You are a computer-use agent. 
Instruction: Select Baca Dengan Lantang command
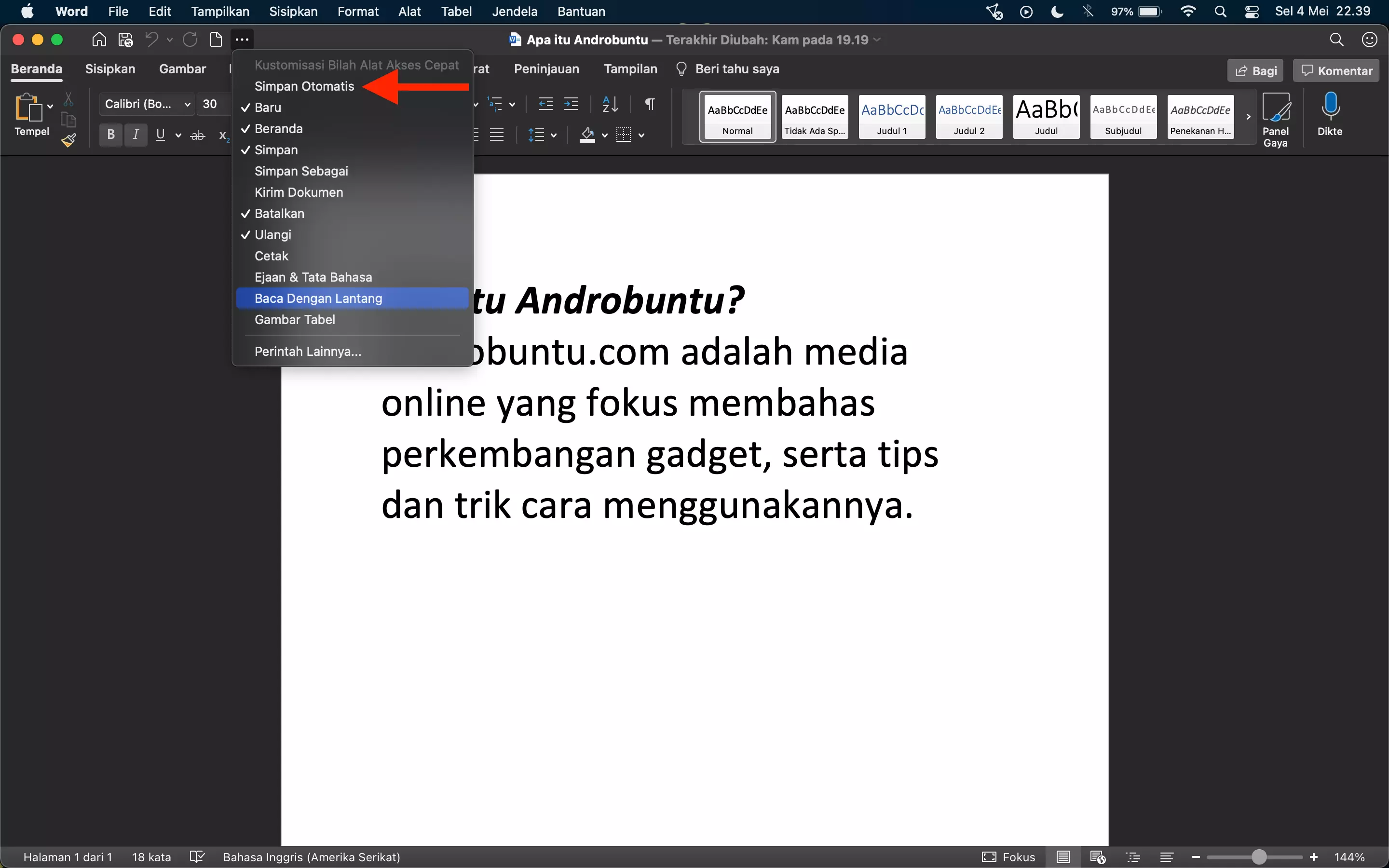tap(318, 298)
